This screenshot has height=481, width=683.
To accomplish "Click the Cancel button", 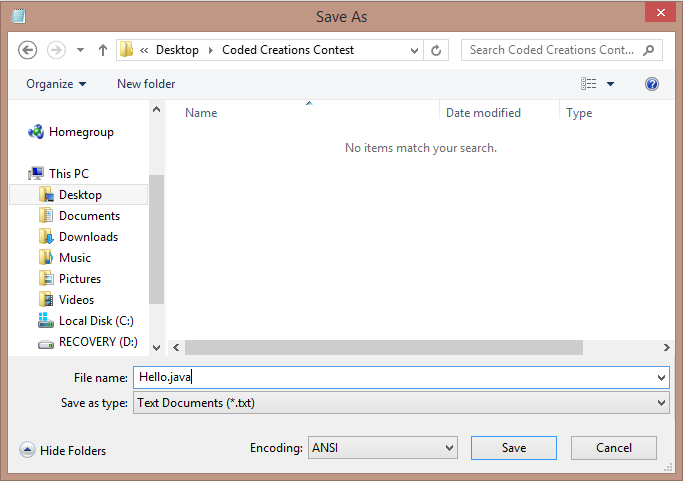I will click(x=614, y=448).
